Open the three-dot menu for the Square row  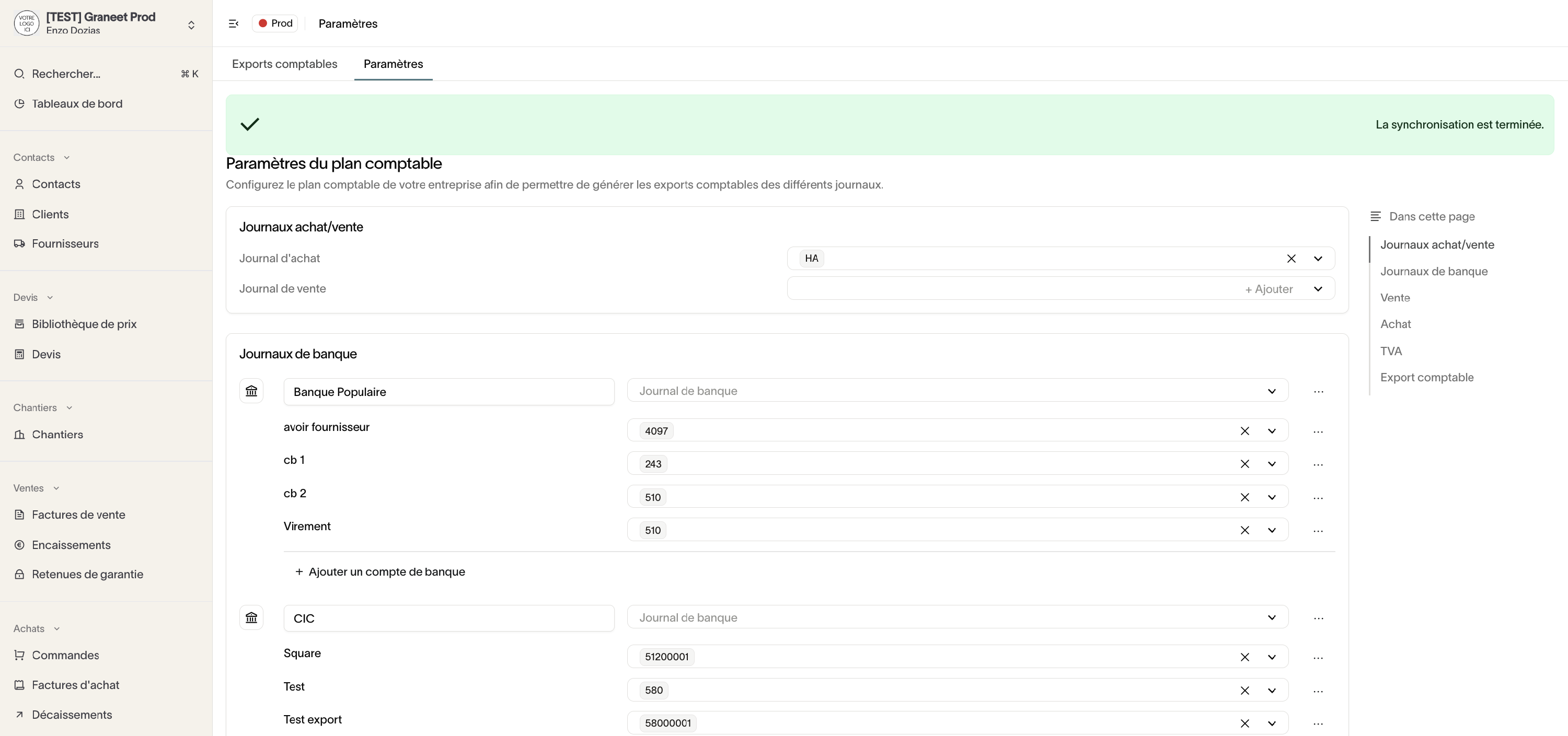pyautogui.click(x=1318, y=658)
